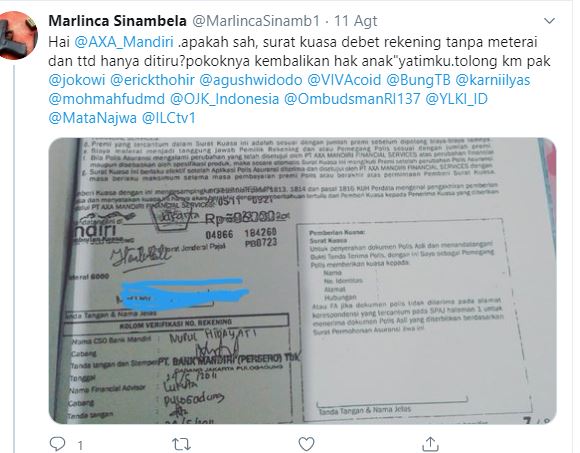
Task: Open the @agushwidodo mention
Action: [251, 80]
